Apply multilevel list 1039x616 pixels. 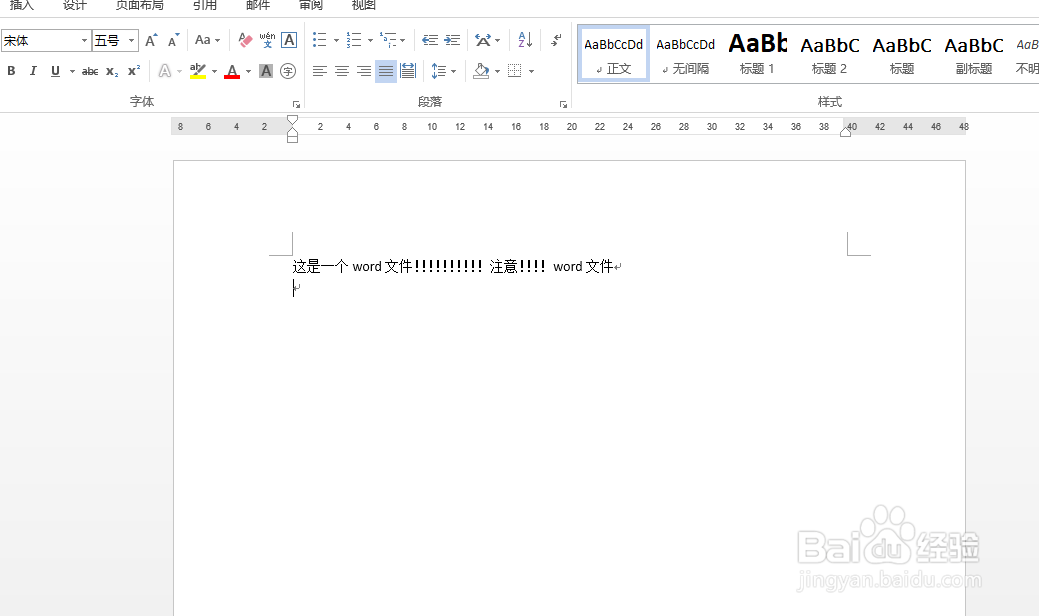point(388,40)
